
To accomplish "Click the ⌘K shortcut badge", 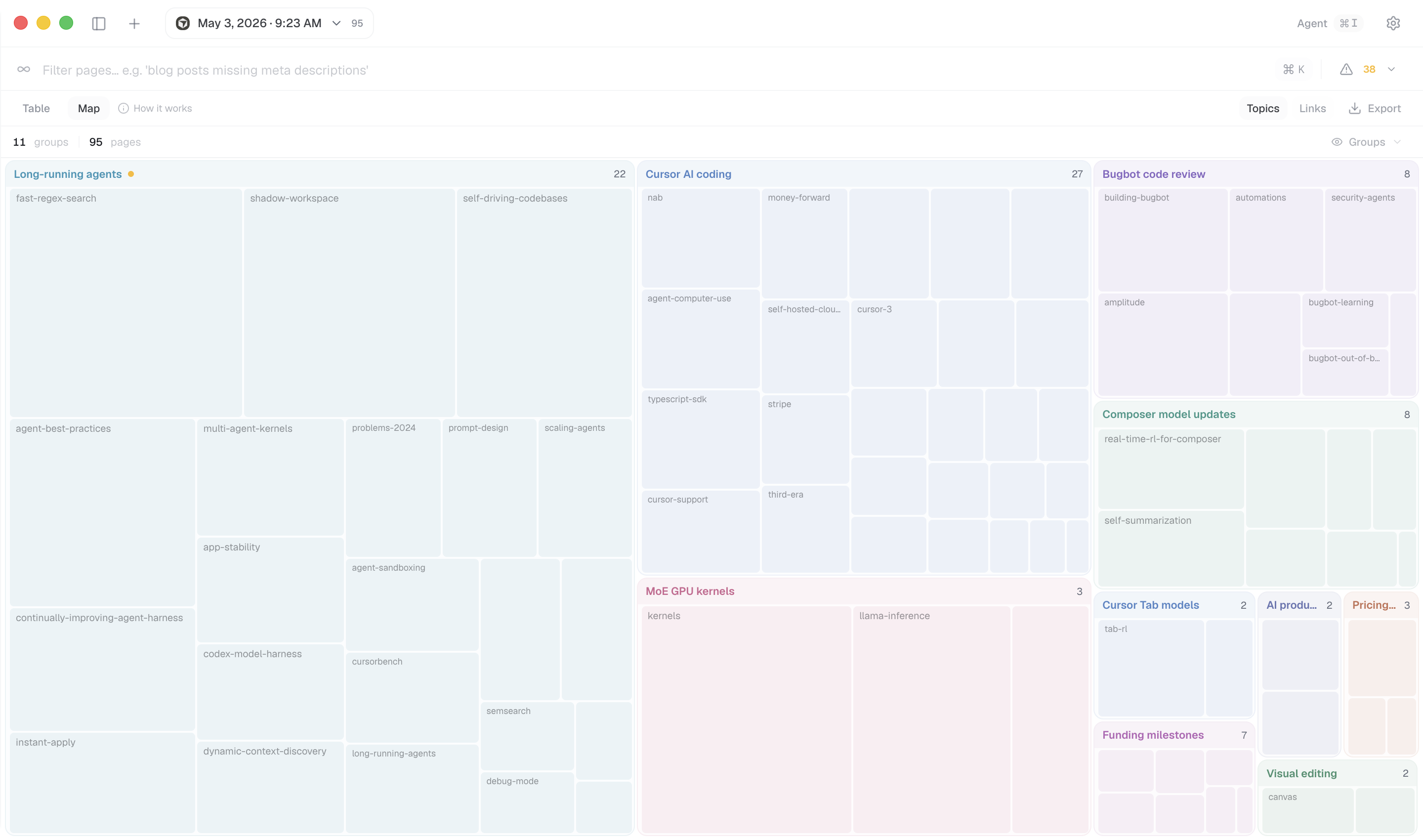I will (1294, 70).
